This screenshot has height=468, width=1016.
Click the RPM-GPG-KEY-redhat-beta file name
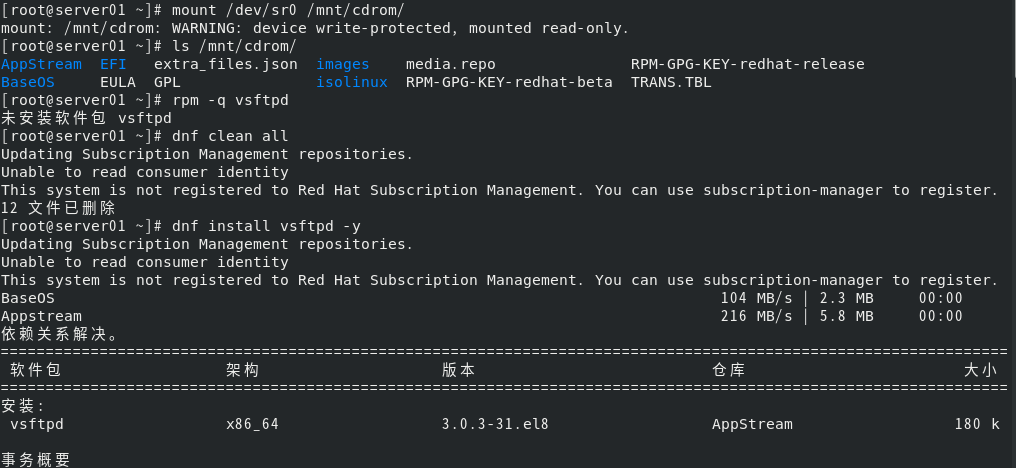point(508,82)
